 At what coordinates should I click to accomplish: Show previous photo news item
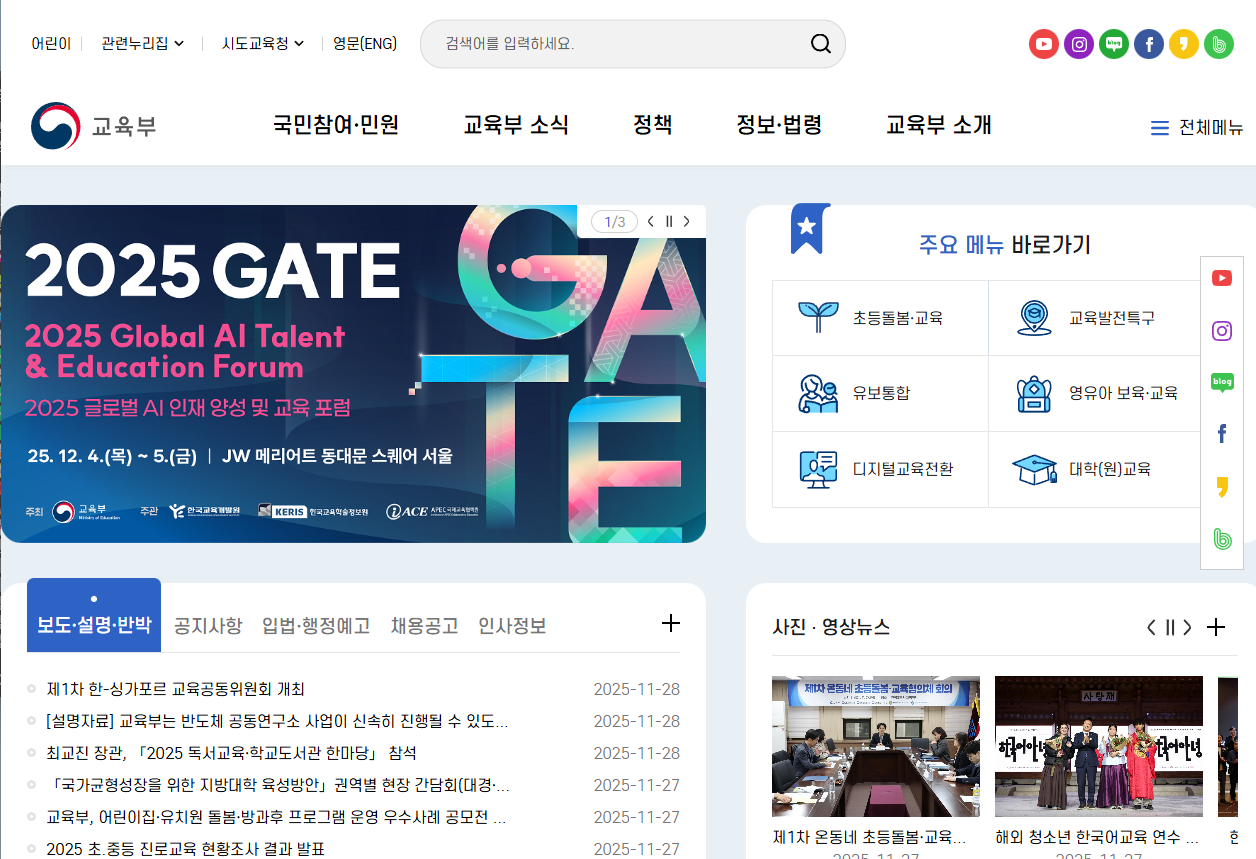pos(1151,627)
